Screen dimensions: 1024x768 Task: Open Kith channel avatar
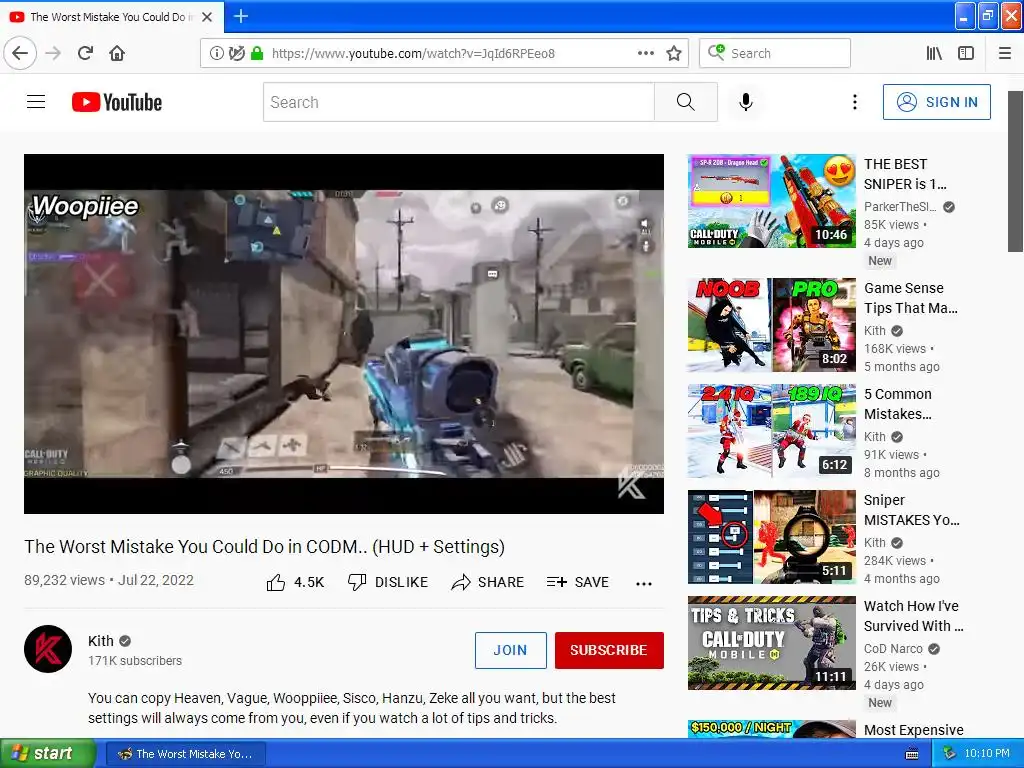click(x=48, y=649)
